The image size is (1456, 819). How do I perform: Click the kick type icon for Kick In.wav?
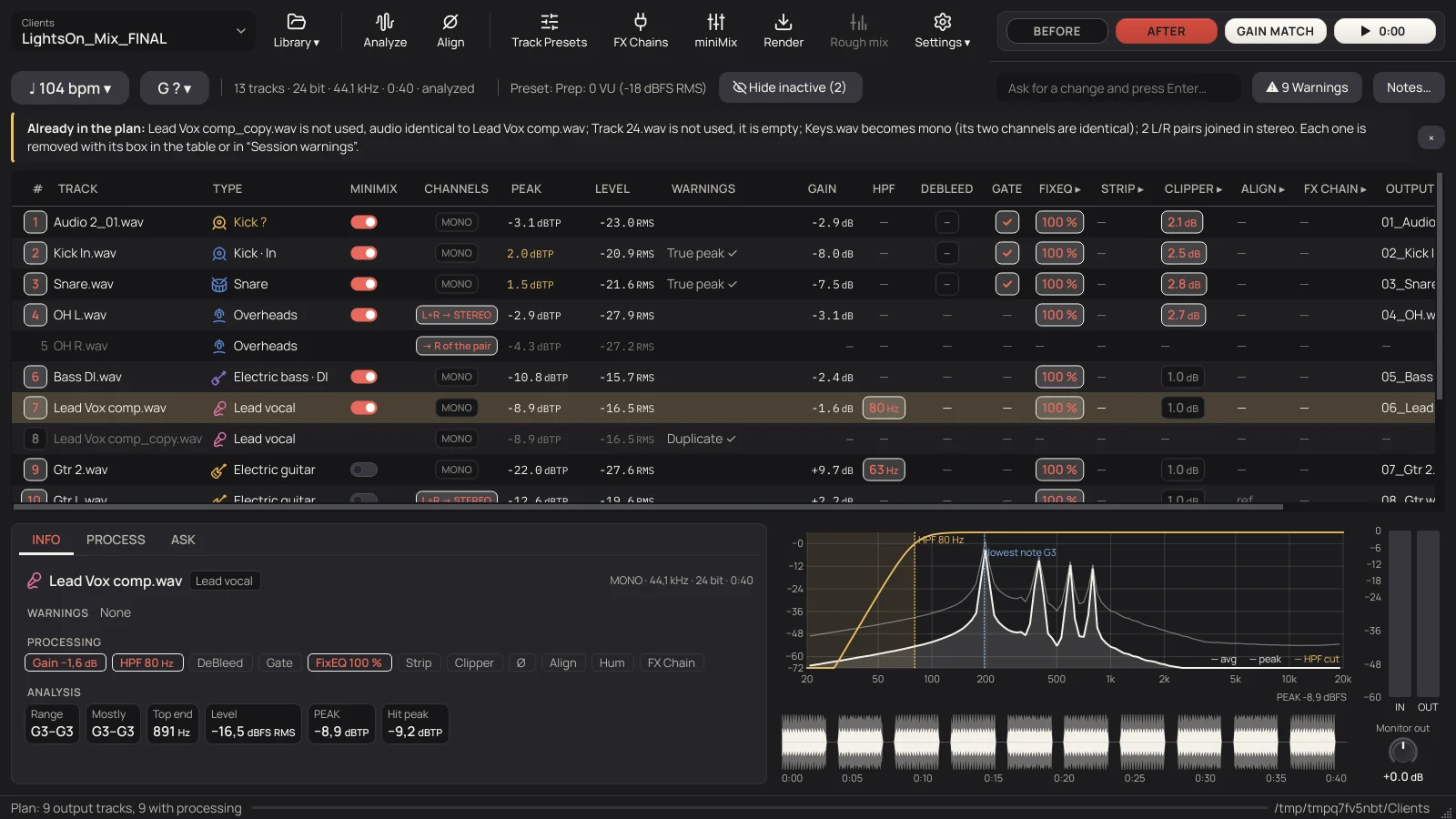click(x=219, y=254)
